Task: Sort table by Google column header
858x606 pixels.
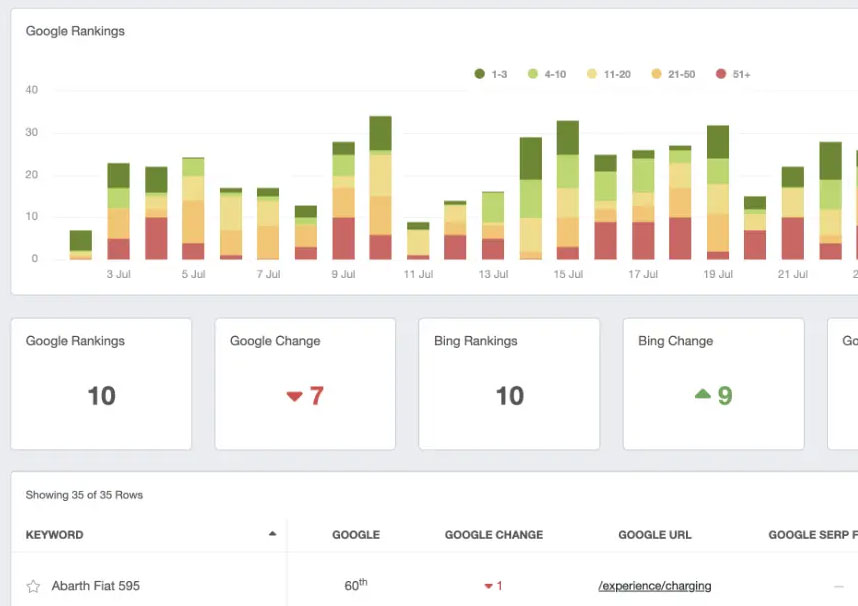Action: [x=356, y=535]
